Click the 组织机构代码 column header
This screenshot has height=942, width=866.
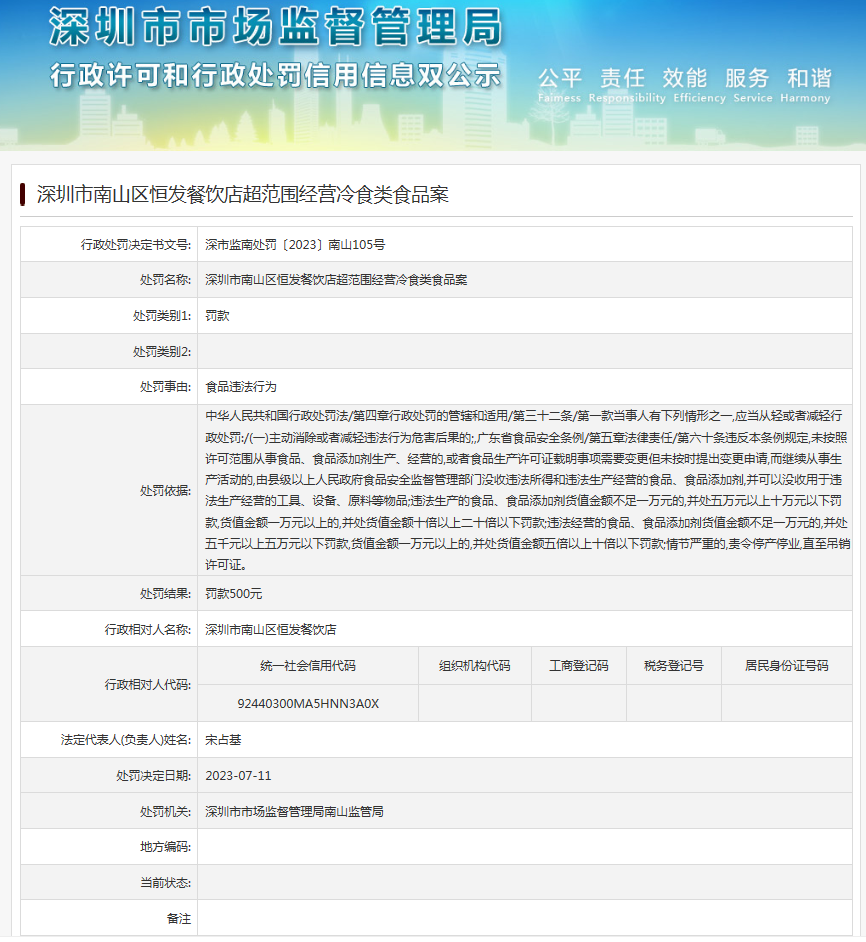click(474, 666)
